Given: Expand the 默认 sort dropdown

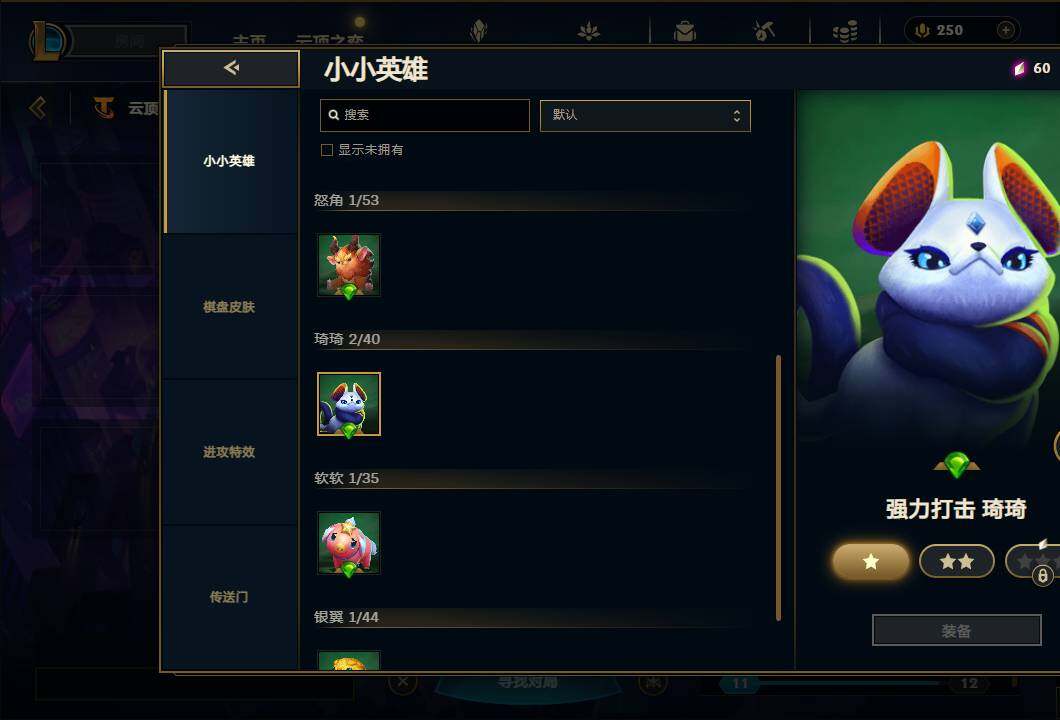Looking at the screenshot, I should (x=645, y=116).
